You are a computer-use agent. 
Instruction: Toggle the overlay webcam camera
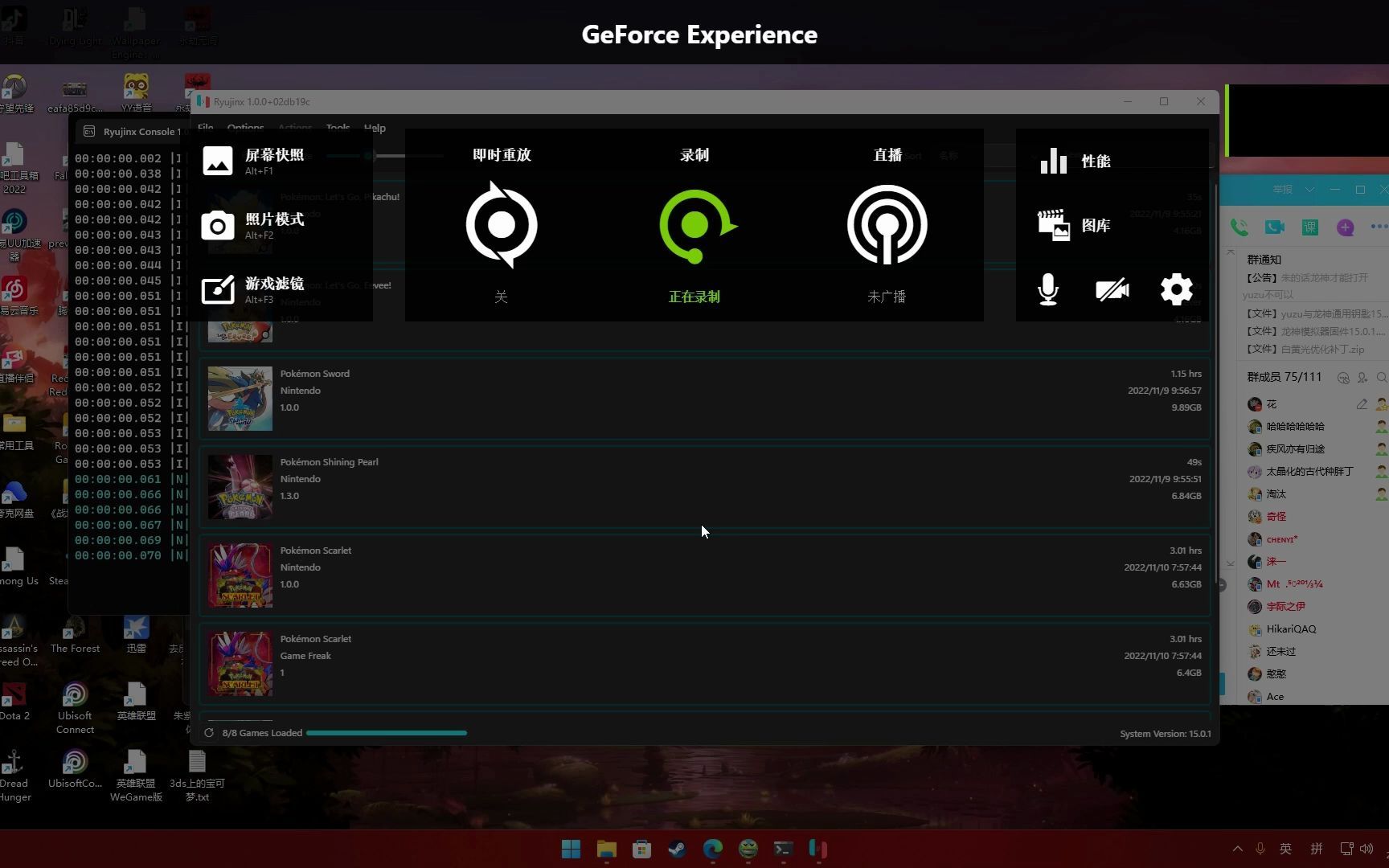[x=1112, y=289]
